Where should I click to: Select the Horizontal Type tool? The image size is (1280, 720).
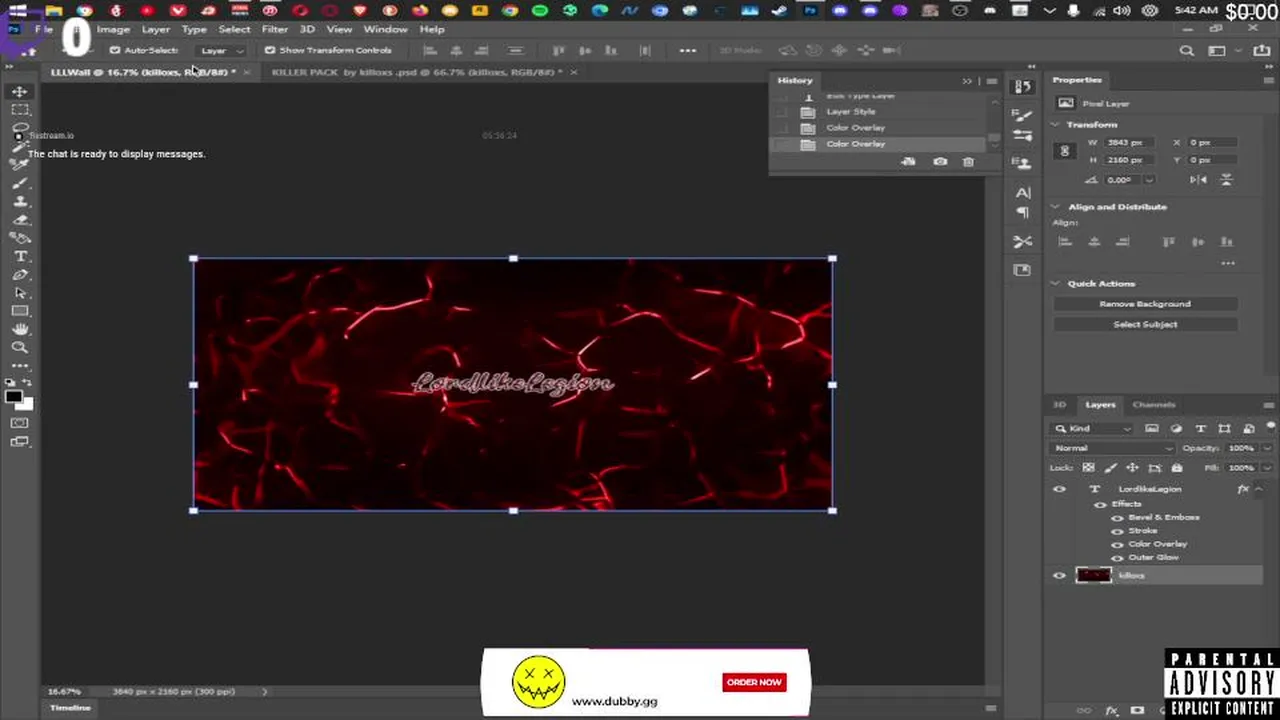[19, 256]
